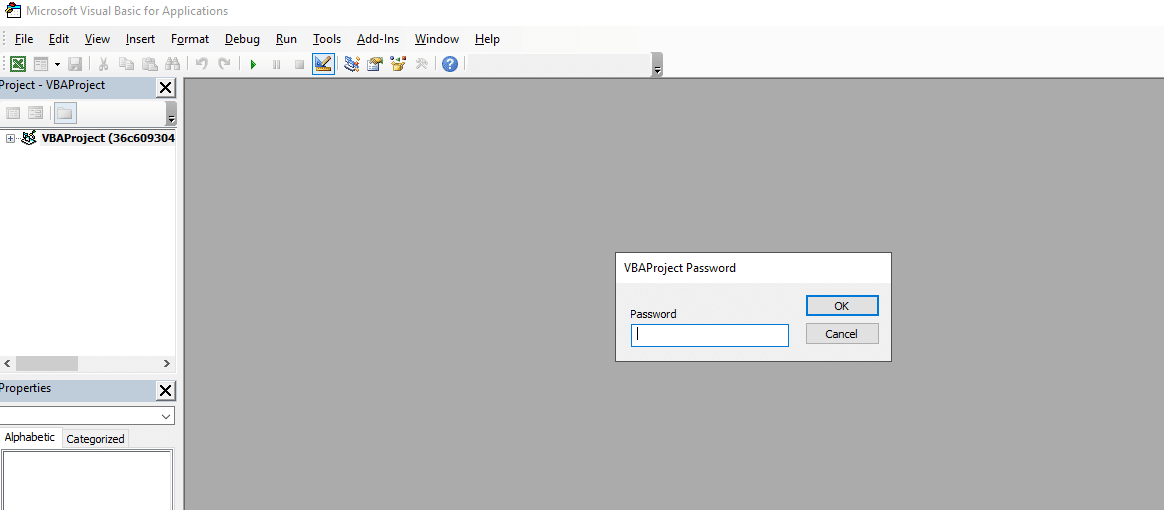1164x510 pixels.
Task: Open the Toolbox hammer-wrench icon
Action: click(421, 65)
